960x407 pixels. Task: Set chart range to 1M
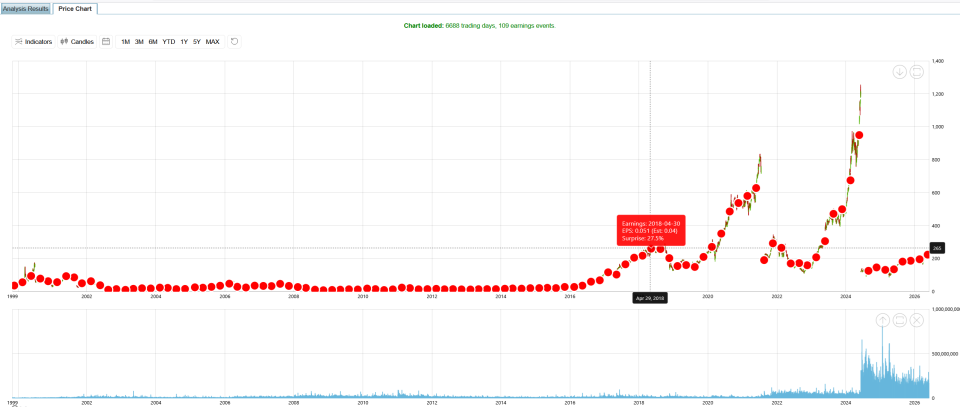(x=126, y=42)
